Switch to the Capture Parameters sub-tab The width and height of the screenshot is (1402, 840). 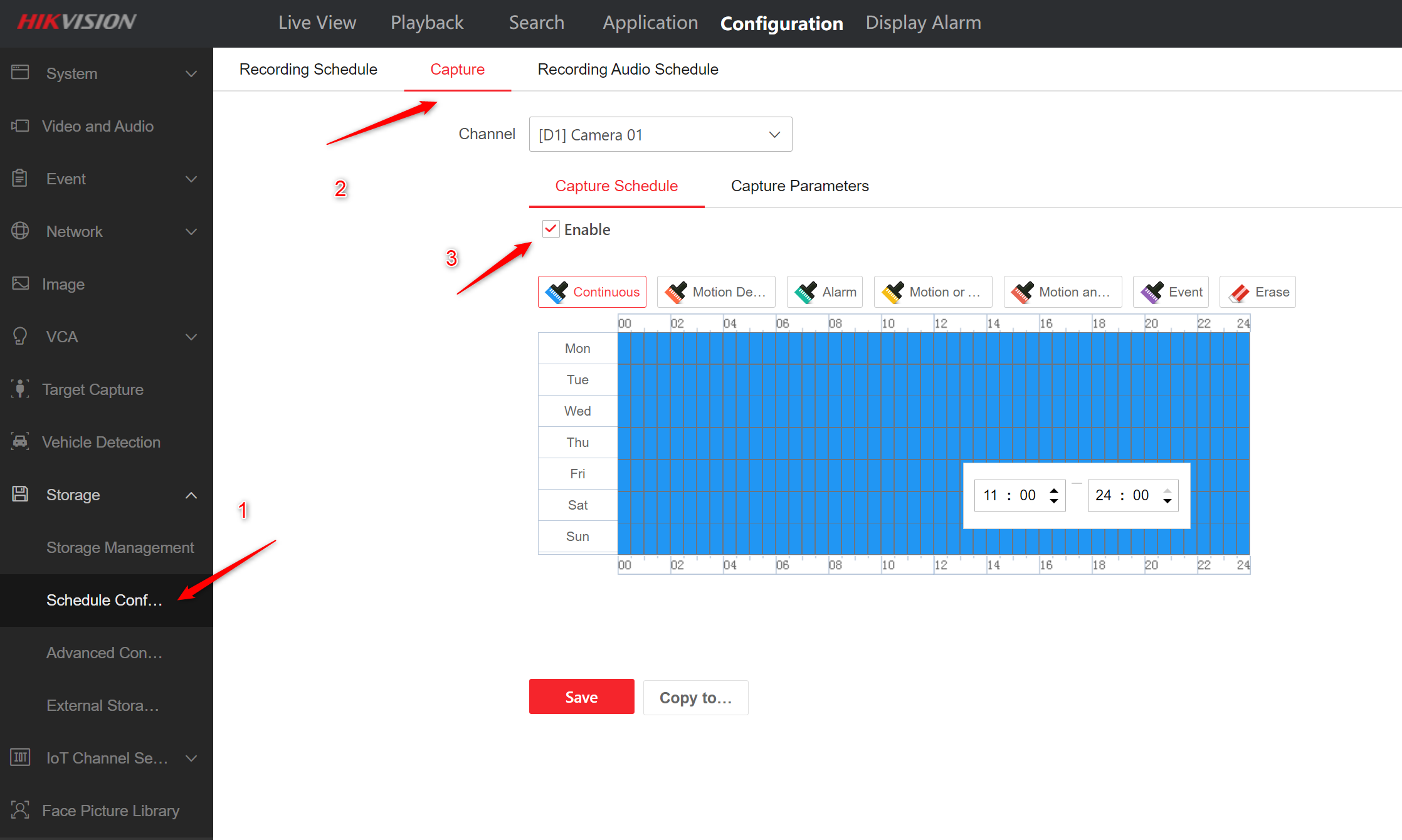click(x=800, y=186)
